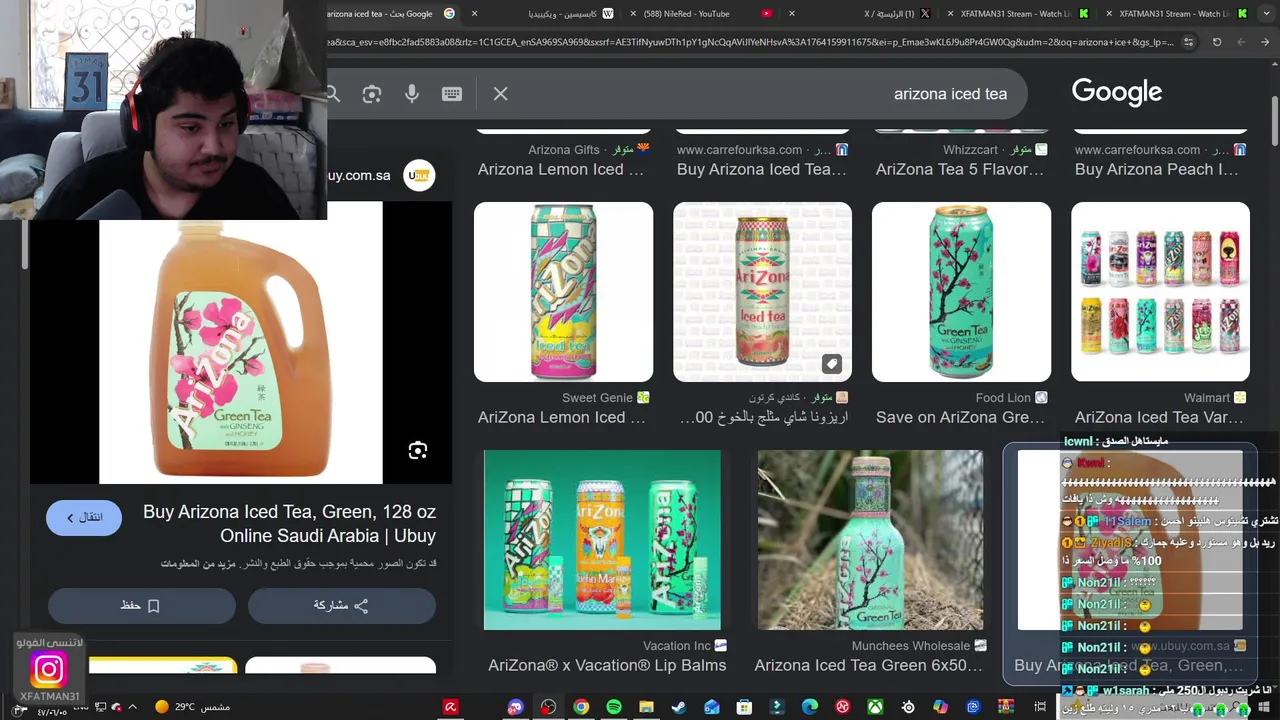
Task: Show hidden system tray icons chevron
Action: 132,707
